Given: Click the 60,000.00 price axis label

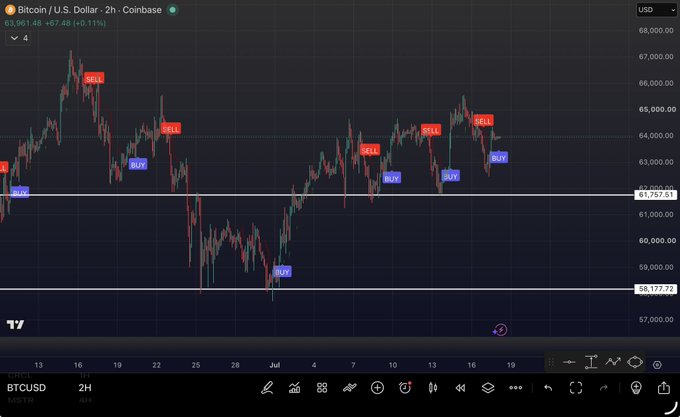Looking at the screenshot, I should point(657,241).
